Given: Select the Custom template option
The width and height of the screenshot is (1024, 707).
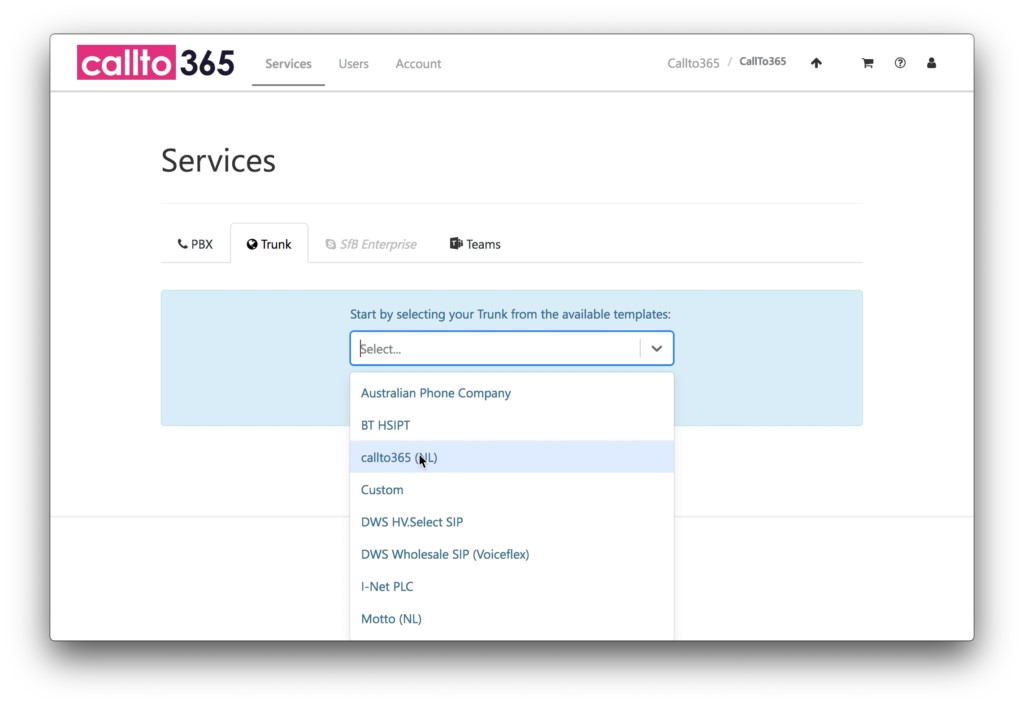Looking at the screenshot, I should pos(511,490).
